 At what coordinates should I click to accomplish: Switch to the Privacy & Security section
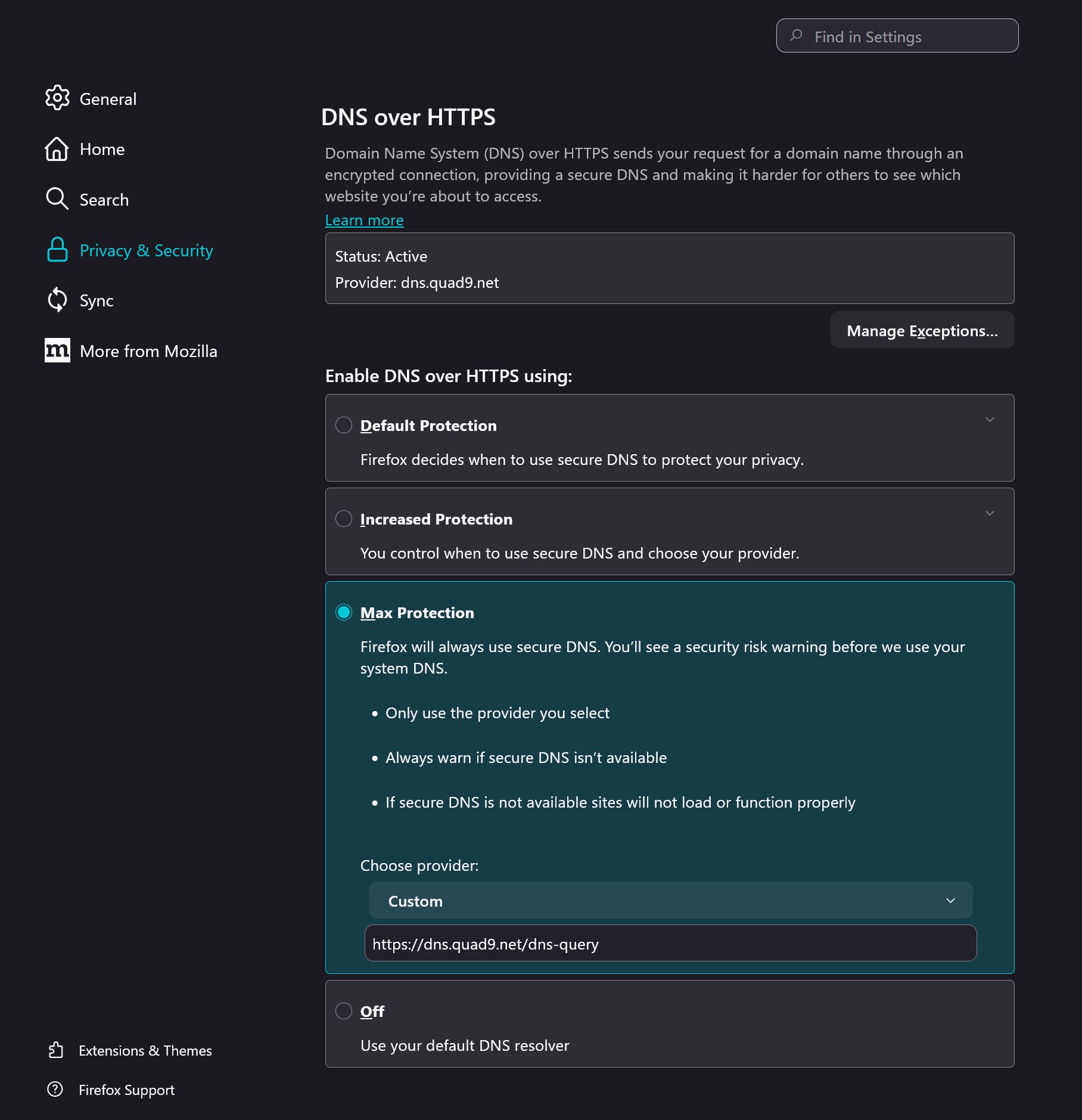(146, 250)
